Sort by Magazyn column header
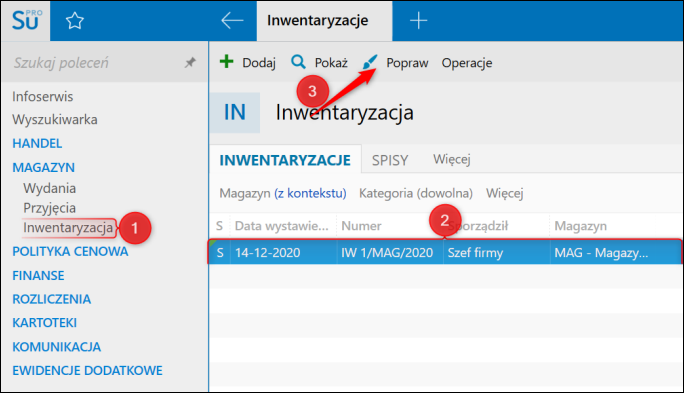This screenshot has width=684, height=393. [x=616, y=226]
